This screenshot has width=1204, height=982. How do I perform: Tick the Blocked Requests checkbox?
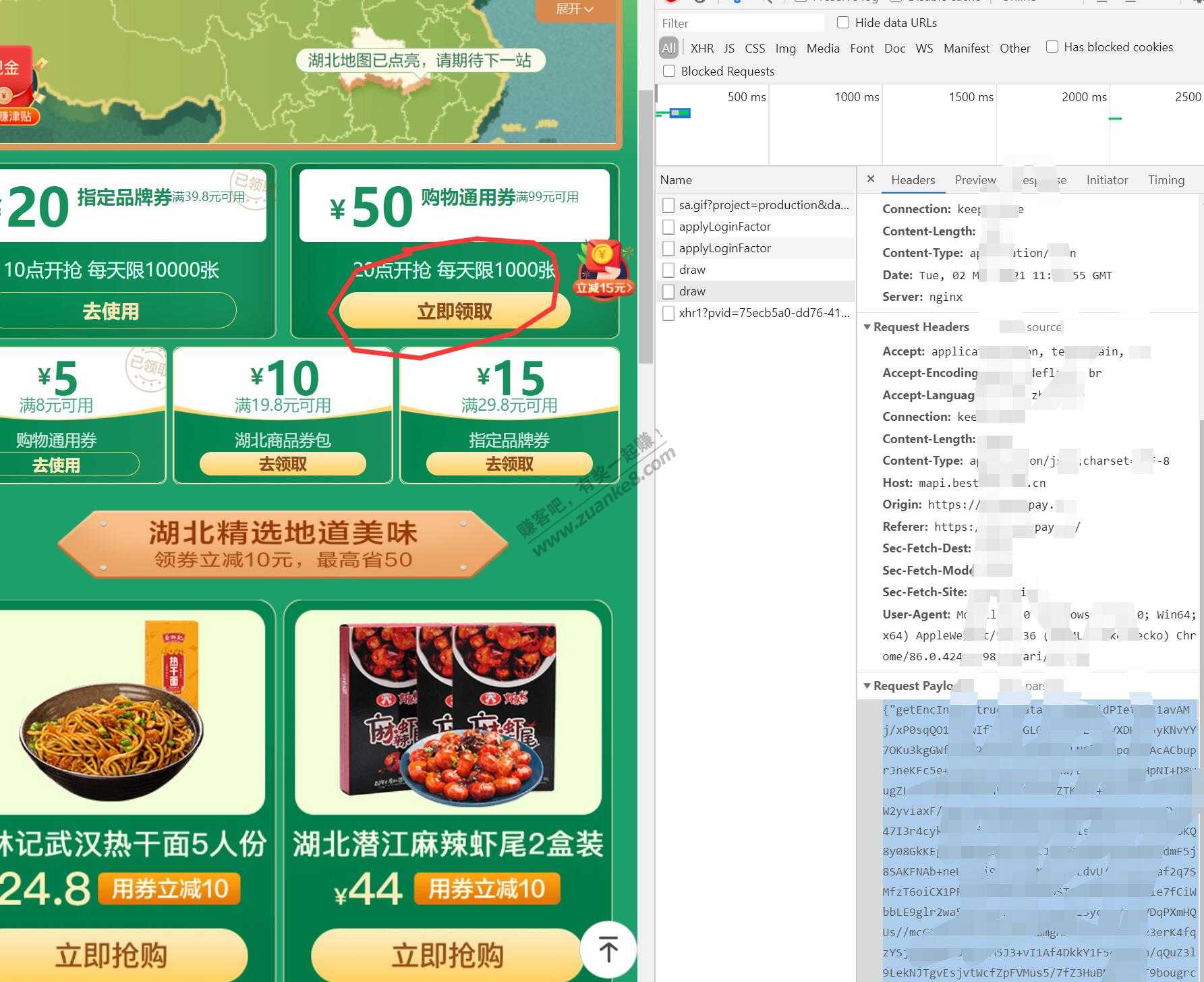[x=669, y=71]
